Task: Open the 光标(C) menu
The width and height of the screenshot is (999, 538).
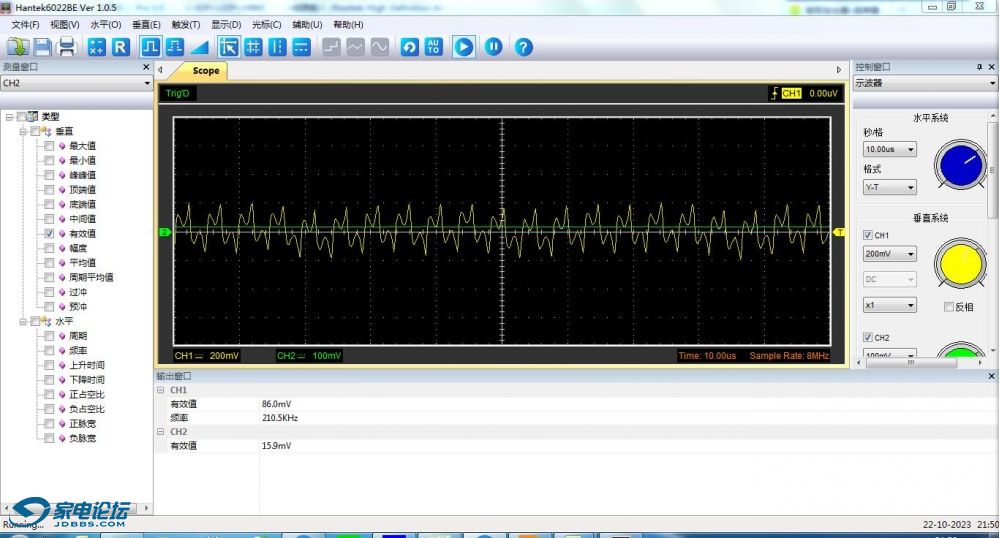Action: (266, 25)
